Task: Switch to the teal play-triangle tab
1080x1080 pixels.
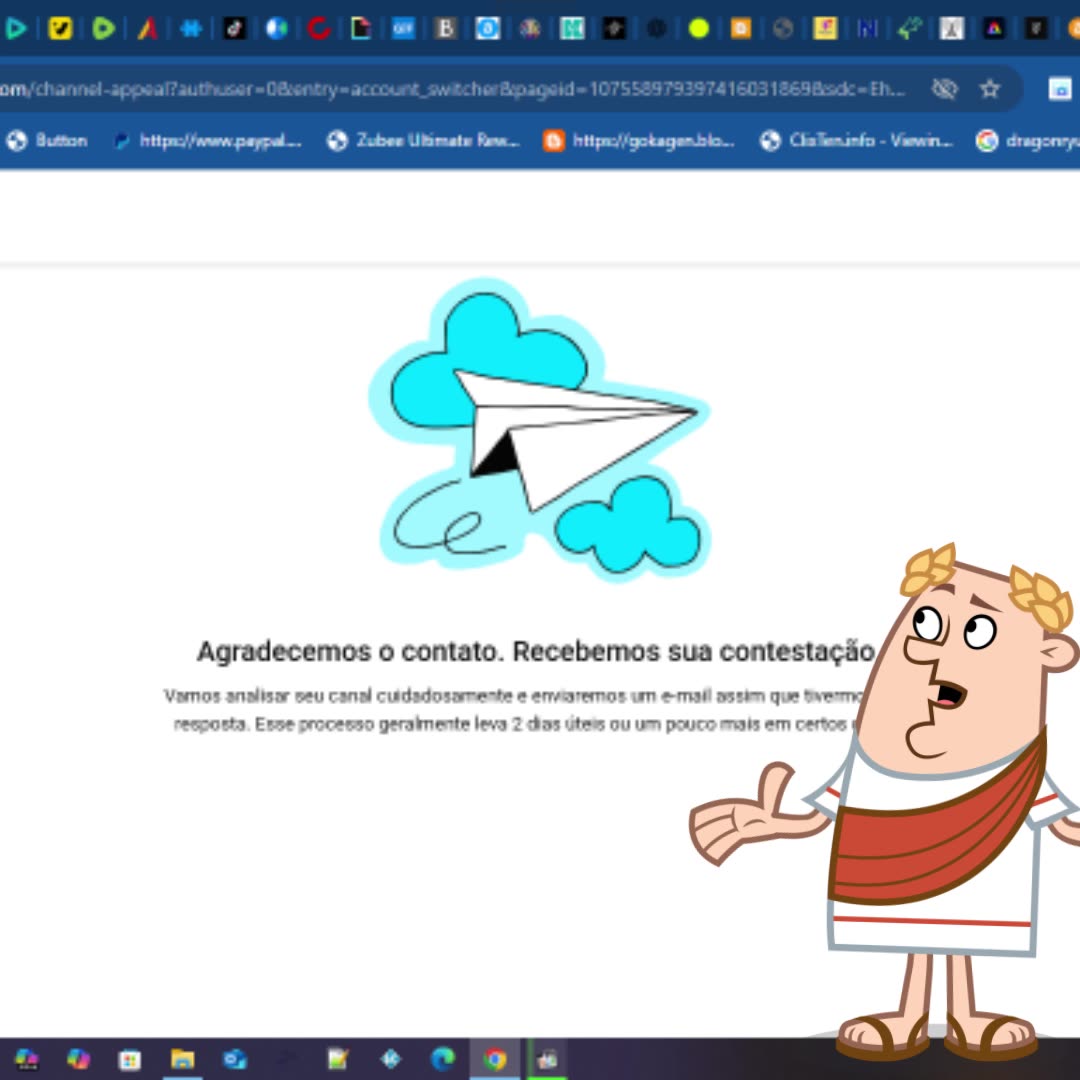Action: point(16,28)
